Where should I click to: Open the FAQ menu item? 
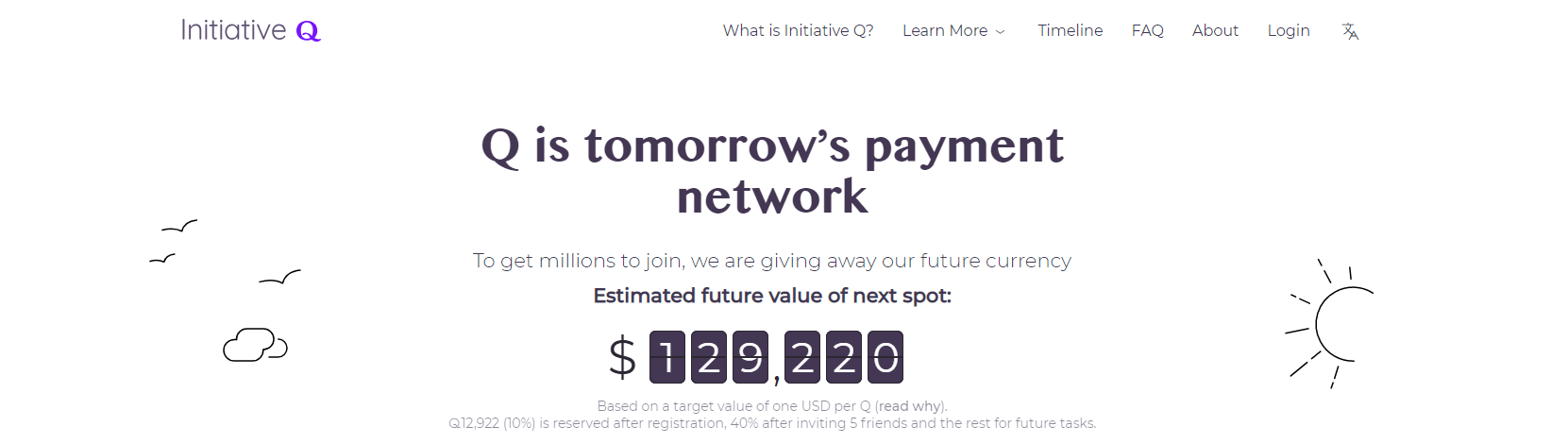pyautogui.click(x=1147, y=30)
